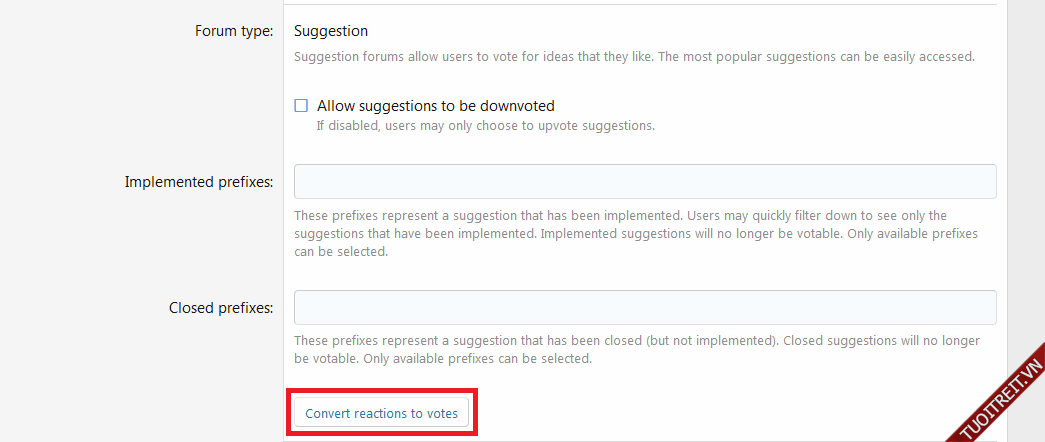Enable Allow suggestions to be downvoted checkbox

click(x=301, y=106)
